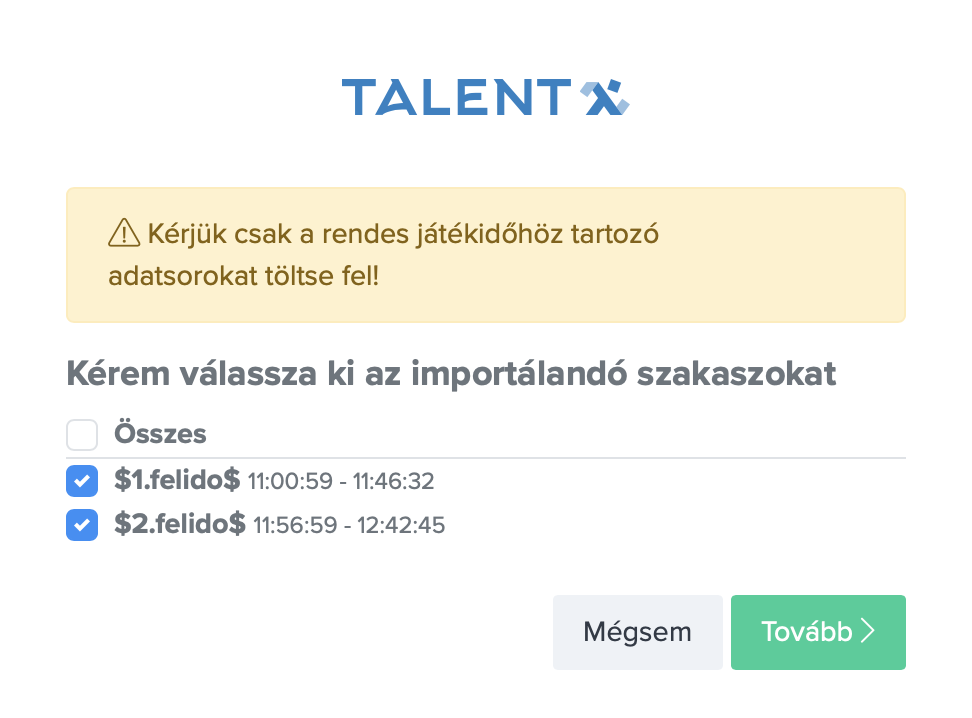Select the $2.felido$ segment label
Screen dimensions: 972x718
point(180,524)
